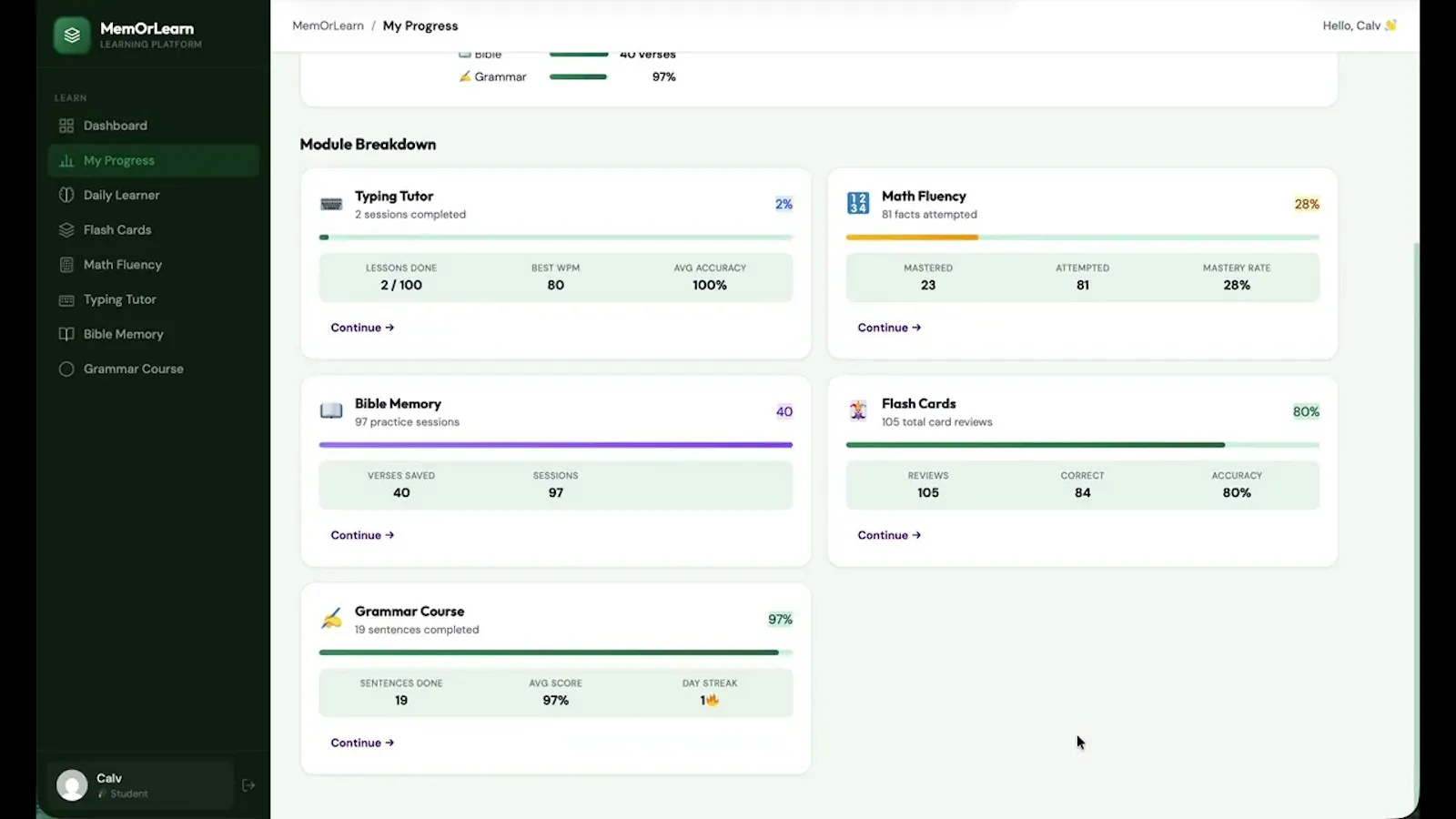Click the Grammar Course circle icon in sidebar

66,369
